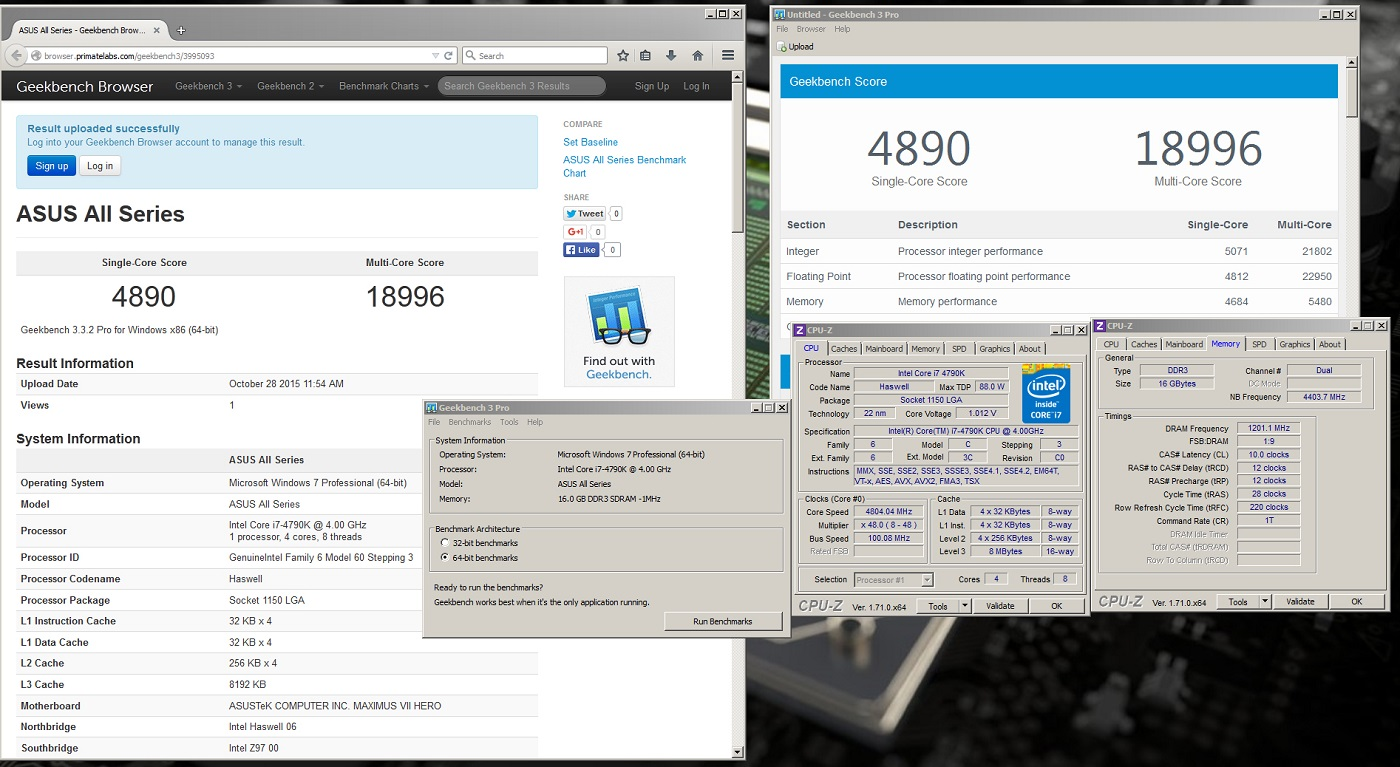
Task: Switch to Mainboard tab in left CPU-Z window
Action: click(x=884, y=349)
